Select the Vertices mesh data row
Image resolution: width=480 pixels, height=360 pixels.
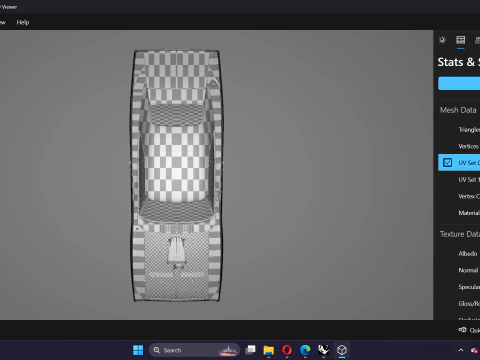459,146
